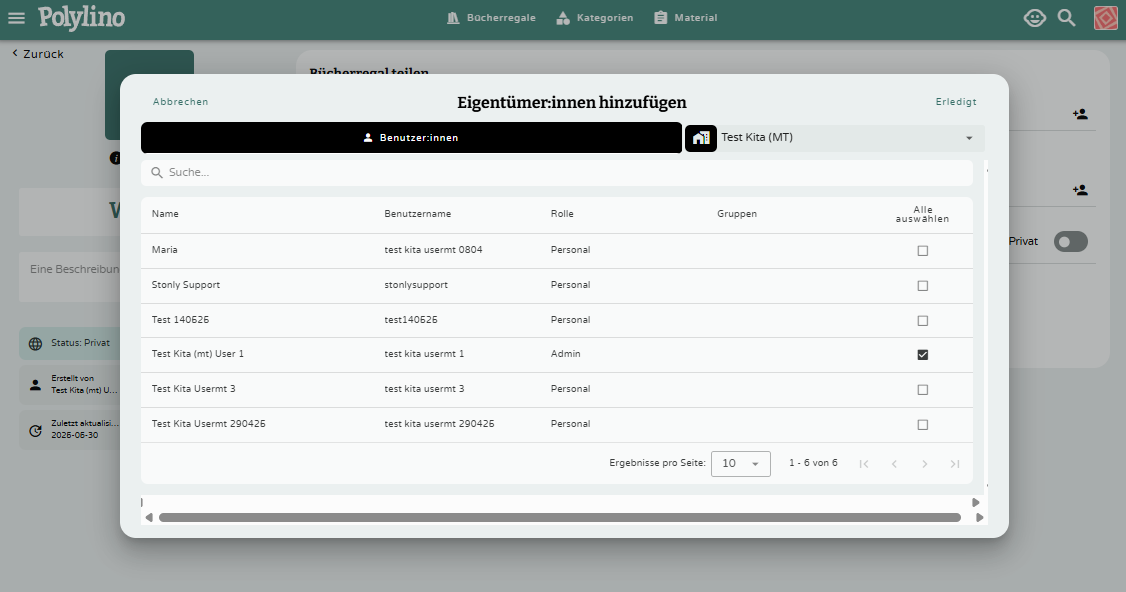Screen dimensions: 1126x592
Task: Go to the last results page
Action: 955,464
